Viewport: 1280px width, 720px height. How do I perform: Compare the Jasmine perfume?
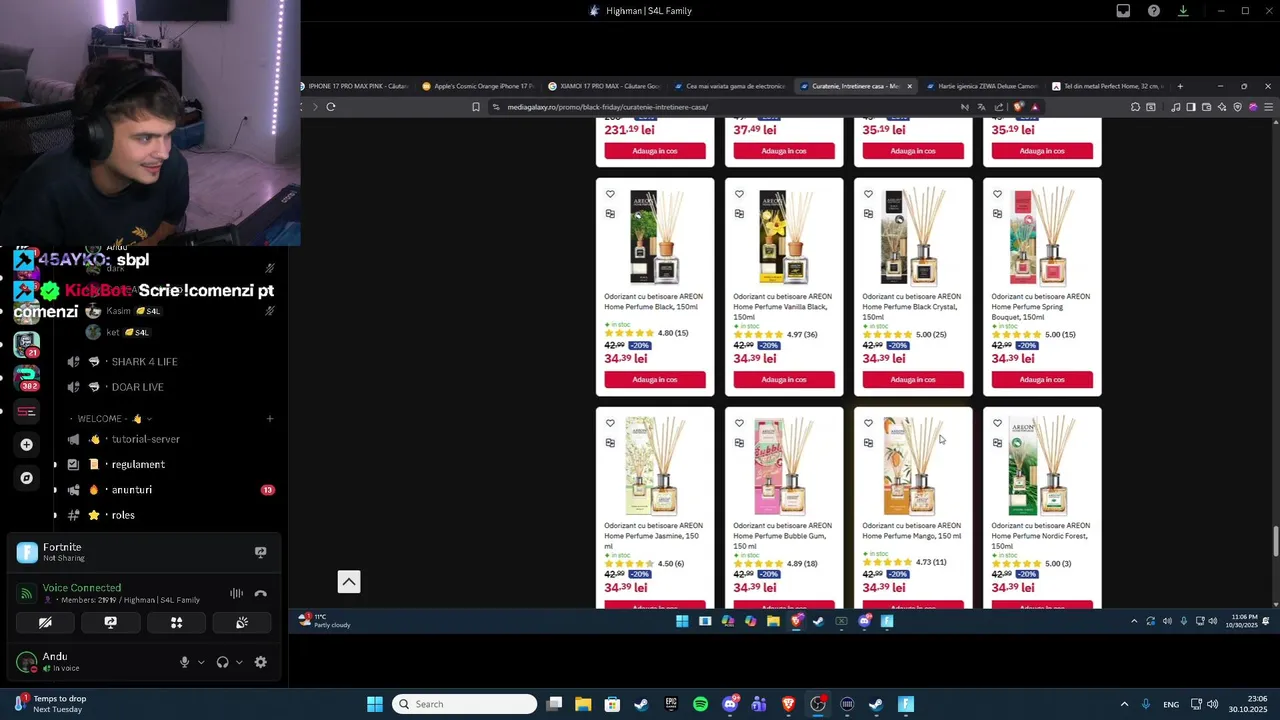click(610, 442)
